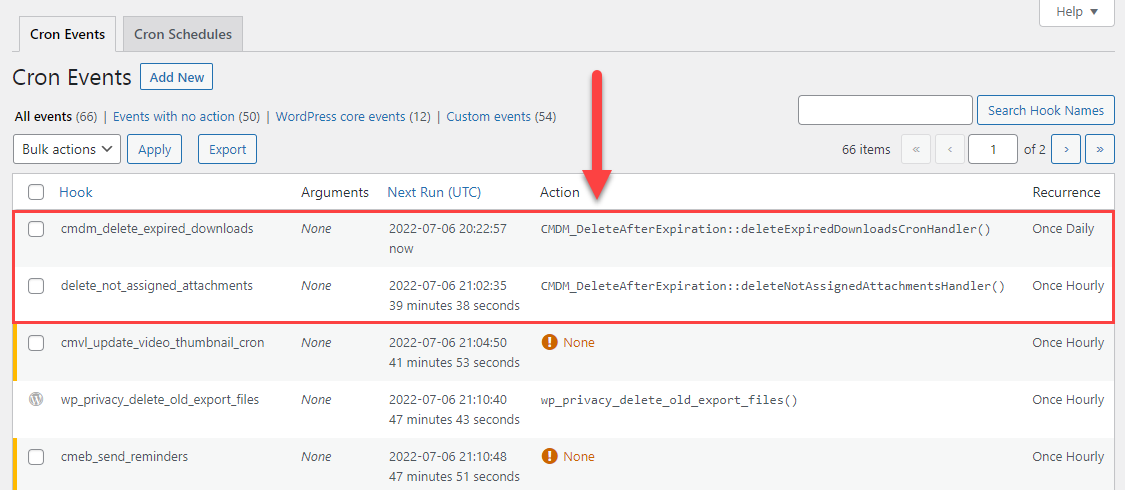The height and width of the screenshot is (490, 1125).
Task: Open the Bulk actions dropdown
Action: click(67, 149)
